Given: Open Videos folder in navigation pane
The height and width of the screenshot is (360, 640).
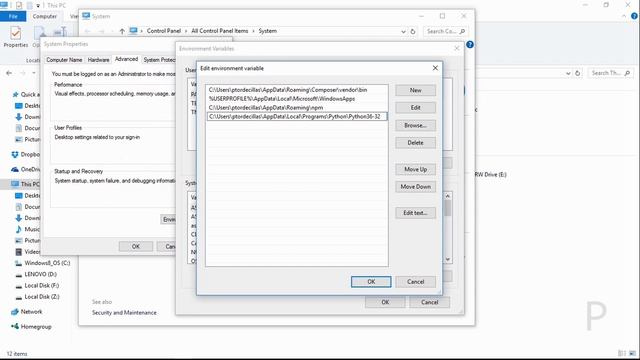Looking at the screenshot, I should [x=28, y=252].
